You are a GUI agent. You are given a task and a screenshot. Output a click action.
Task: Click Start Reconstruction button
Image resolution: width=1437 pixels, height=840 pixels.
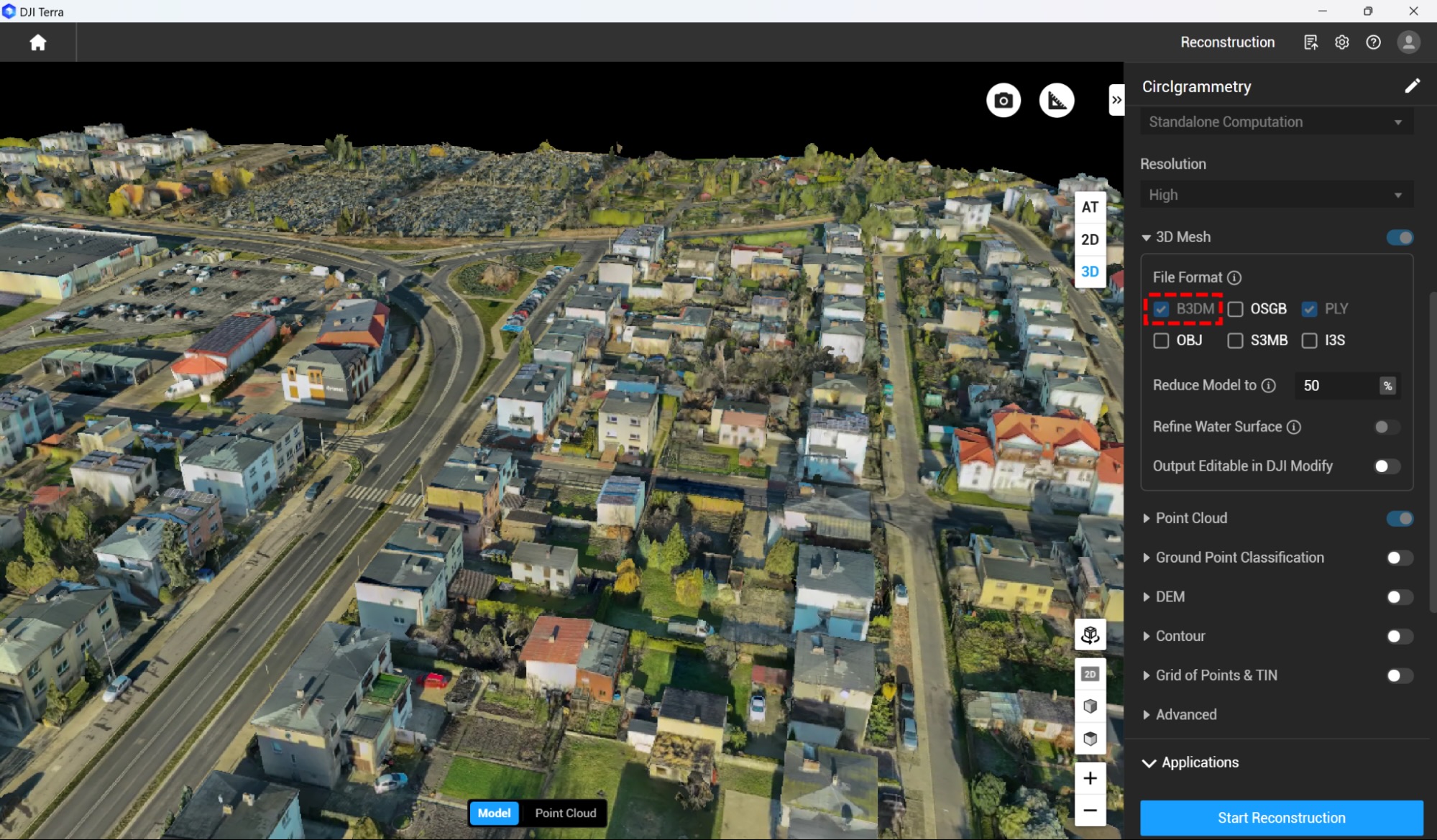[1281, 818]
